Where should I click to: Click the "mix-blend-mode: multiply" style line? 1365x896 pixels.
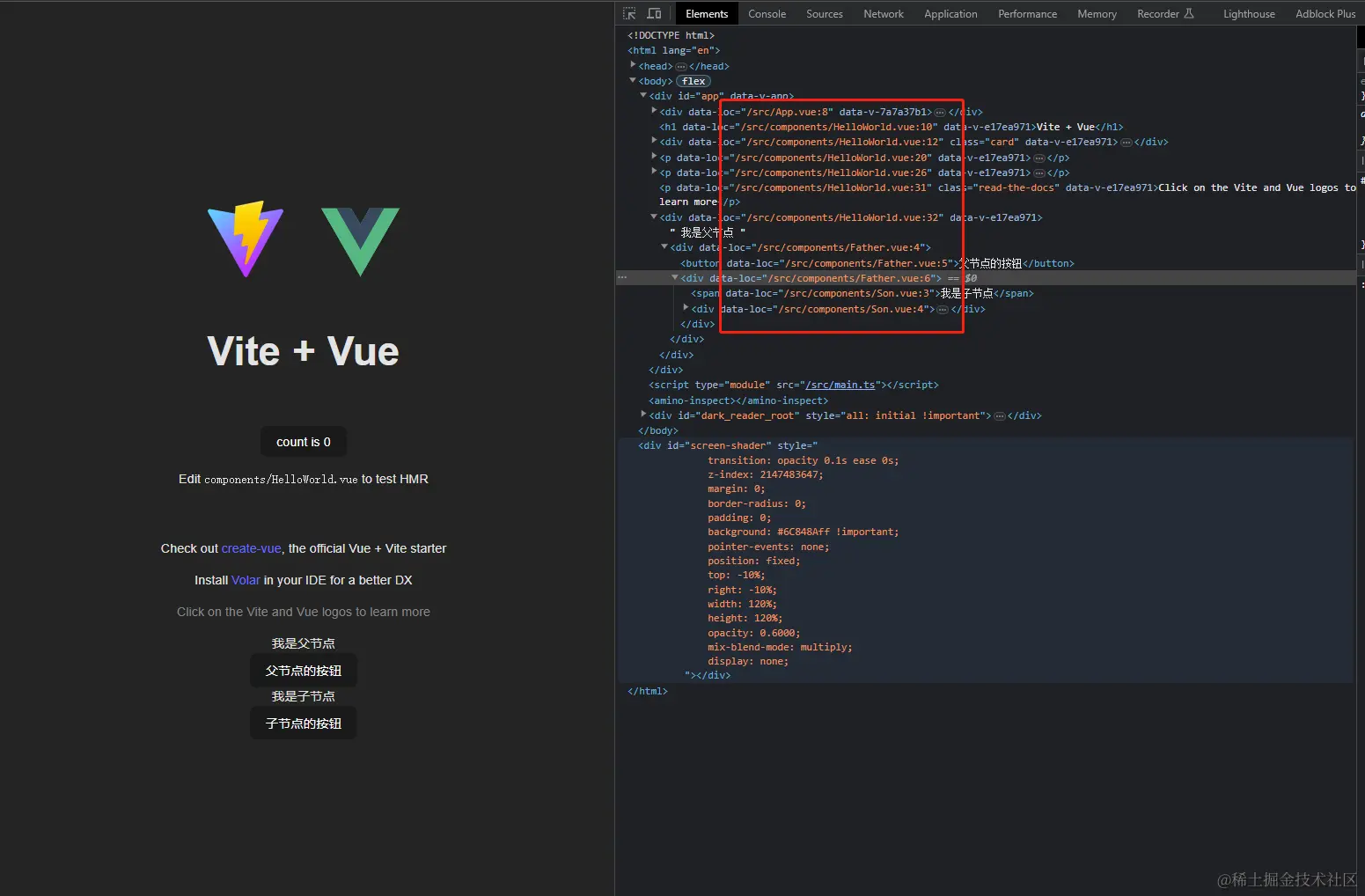tap(780, 647)
